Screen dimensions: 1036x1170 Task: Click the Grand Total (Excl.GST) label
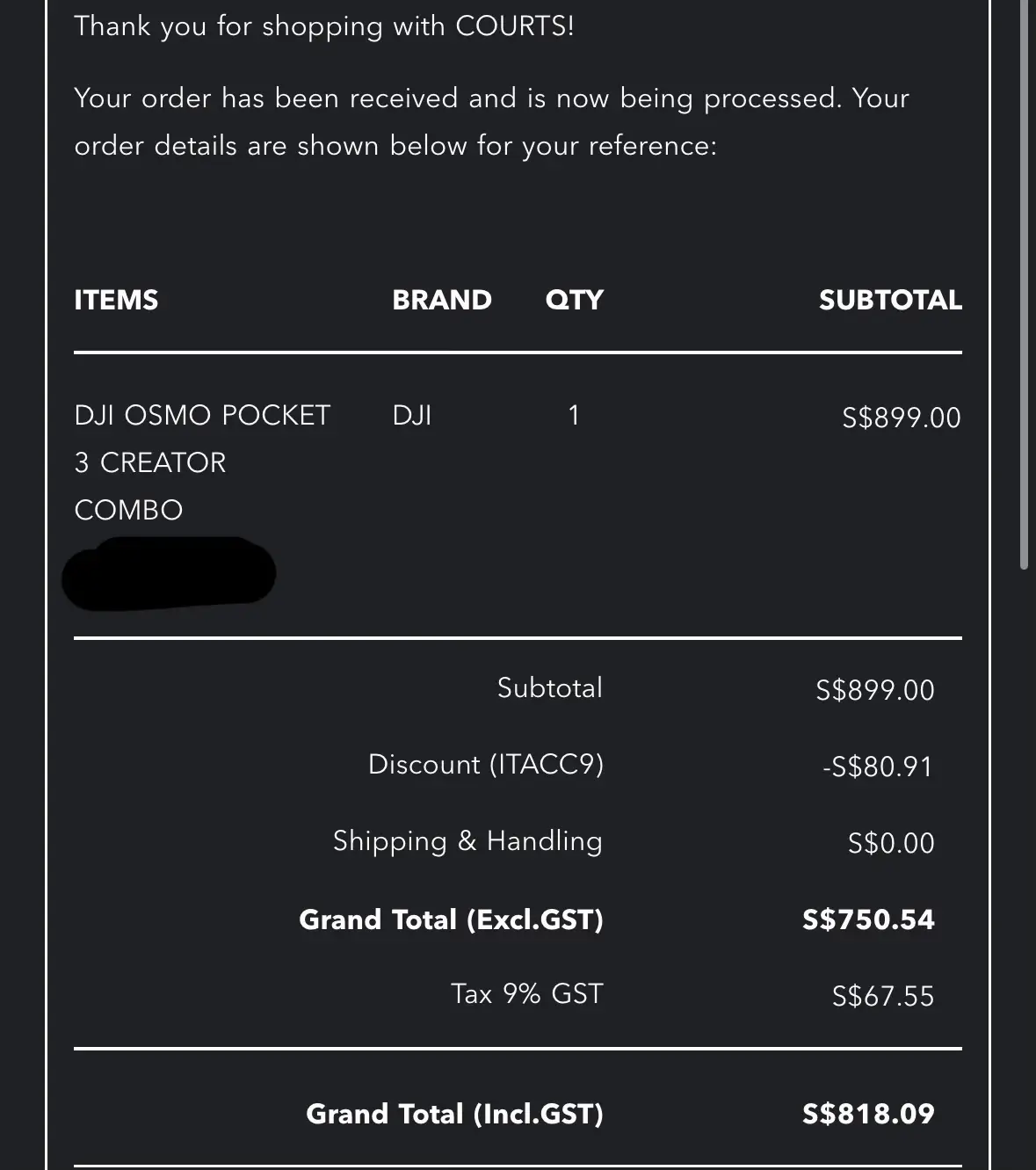click(x=452, y=919)
